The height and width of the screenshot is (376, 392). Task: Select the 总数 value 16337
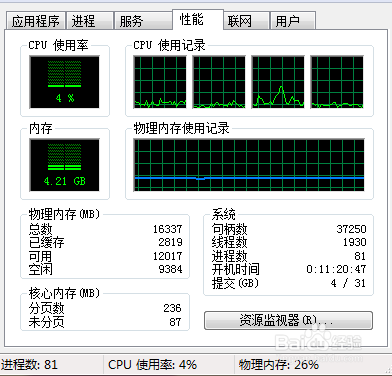[167, 229]
